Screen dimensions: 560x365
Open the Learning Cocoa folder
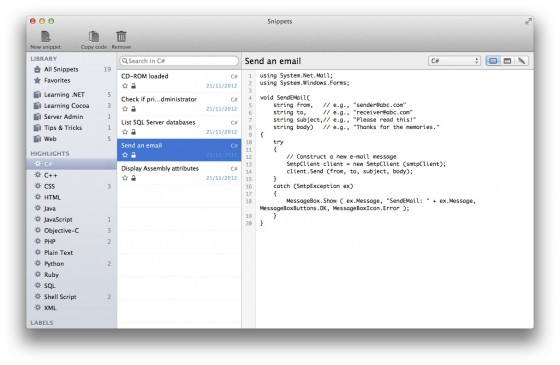pos(72,106)
